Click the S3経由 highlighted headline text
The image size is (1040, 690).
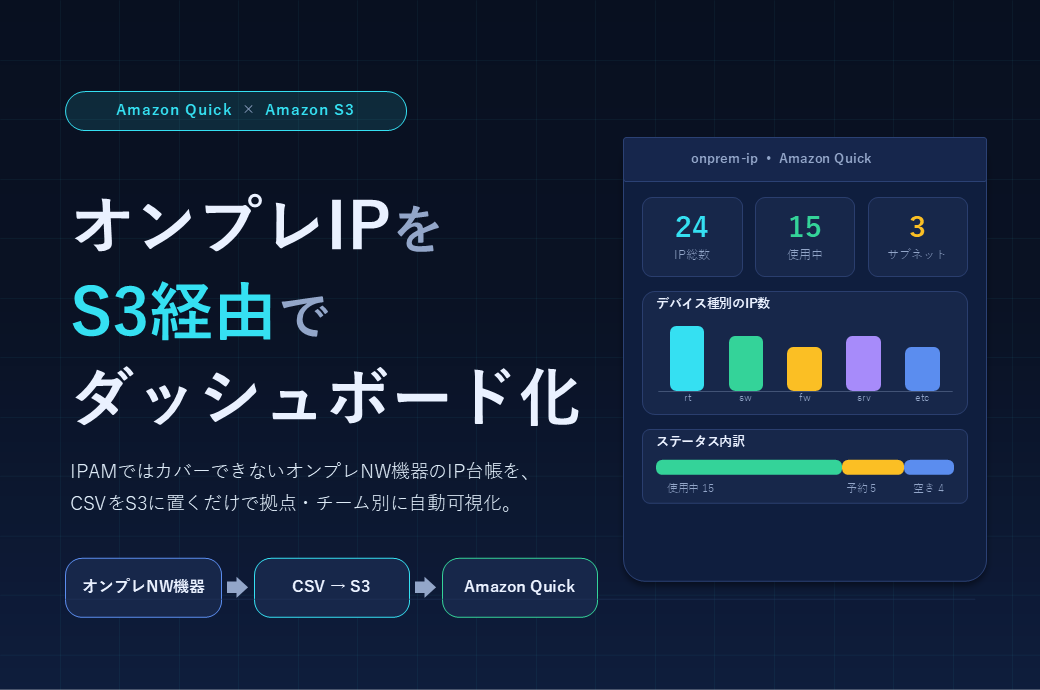click(172, 312)
